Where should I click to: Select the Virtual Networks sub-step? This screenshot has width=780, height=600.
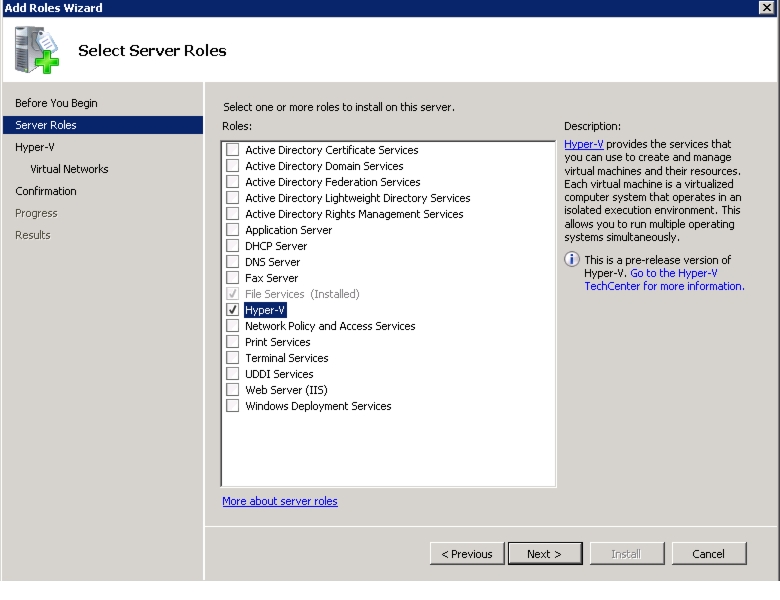point(69,169)
